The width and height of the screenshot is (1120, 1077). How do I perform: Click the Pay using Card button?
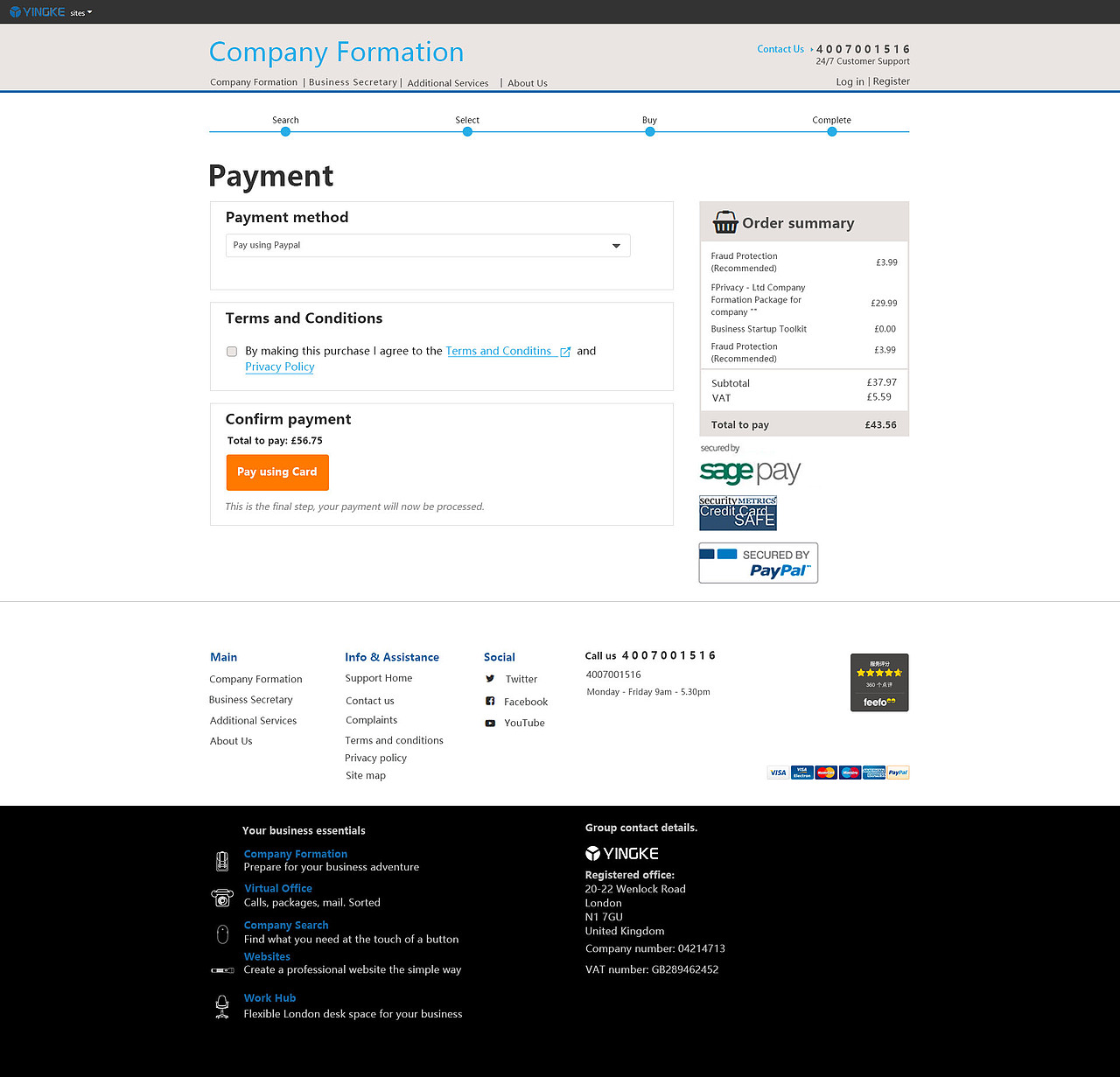tap(277, 472)
